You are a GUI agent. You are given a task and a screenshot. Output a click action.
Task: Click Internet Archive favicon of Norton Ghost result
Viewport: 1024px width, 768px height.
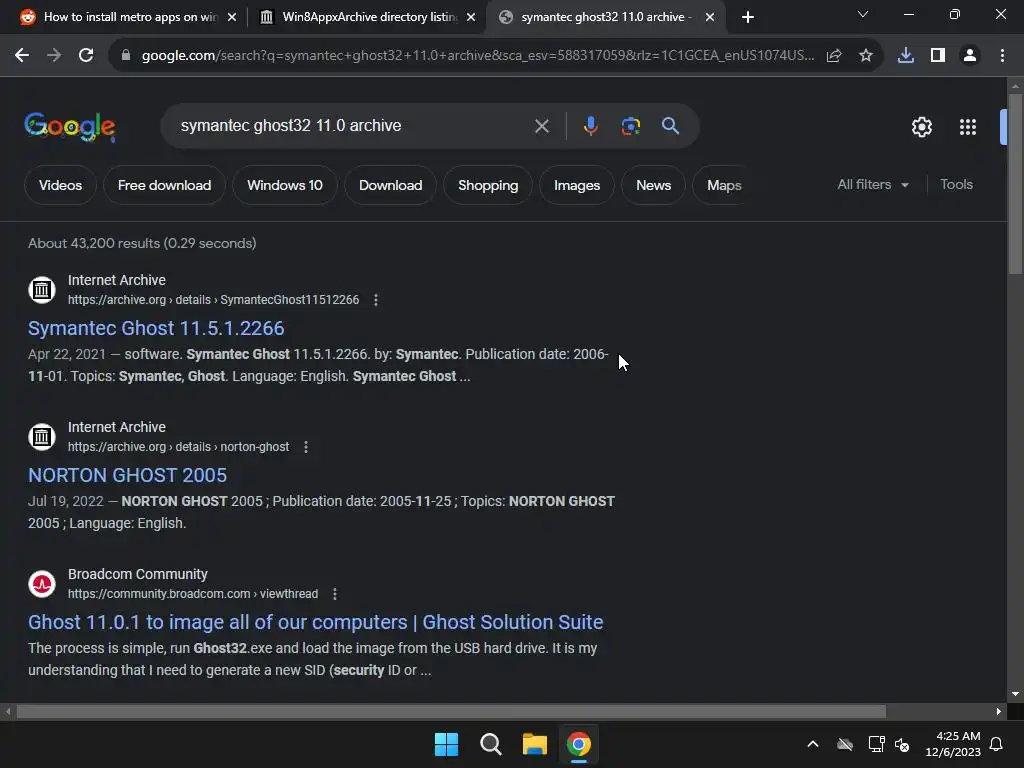(42, 436)
